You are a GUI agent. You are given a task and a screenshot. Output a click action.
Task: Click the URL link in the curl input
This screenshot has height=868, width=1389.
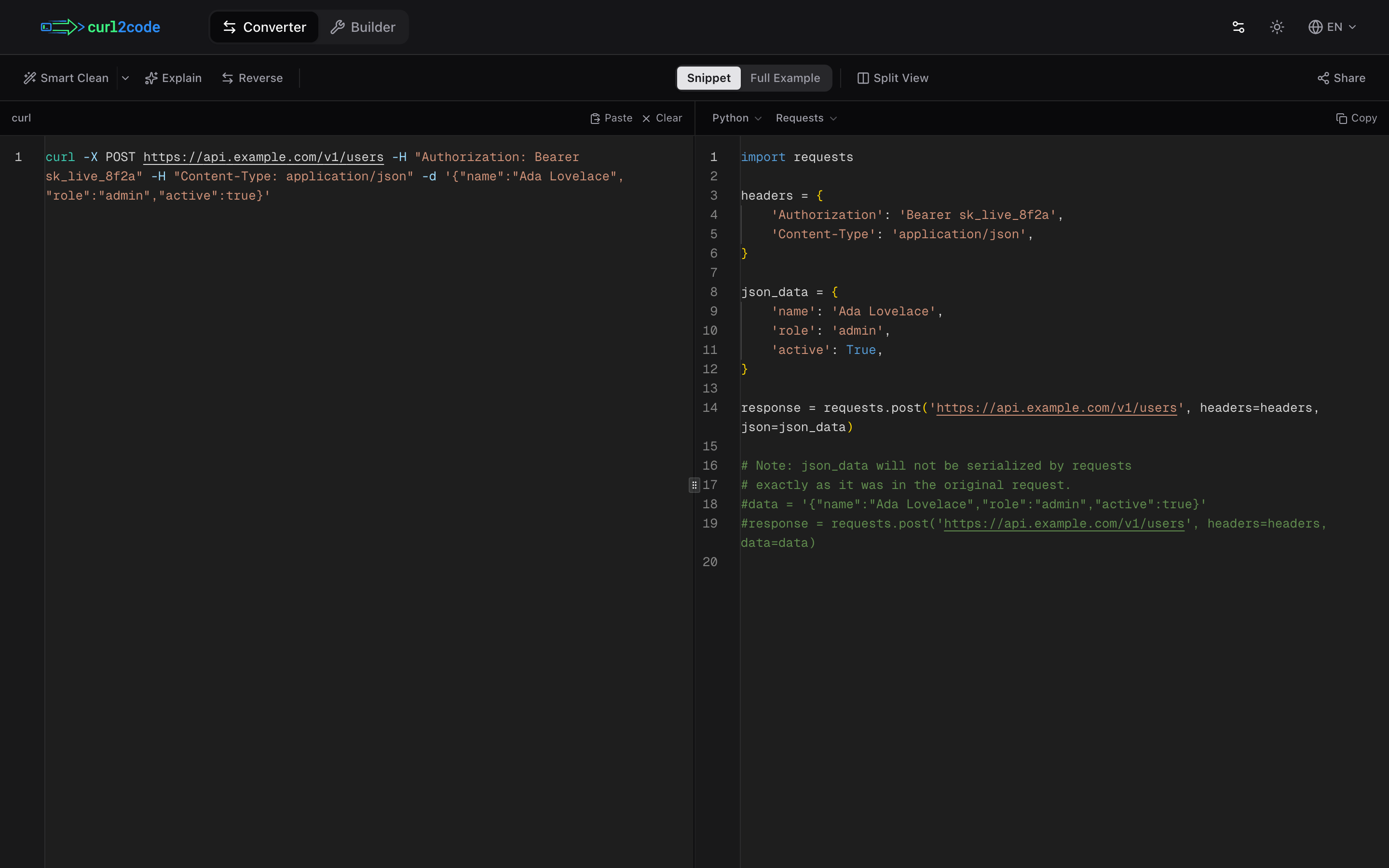pyautogui.click(x=263, y=157)
